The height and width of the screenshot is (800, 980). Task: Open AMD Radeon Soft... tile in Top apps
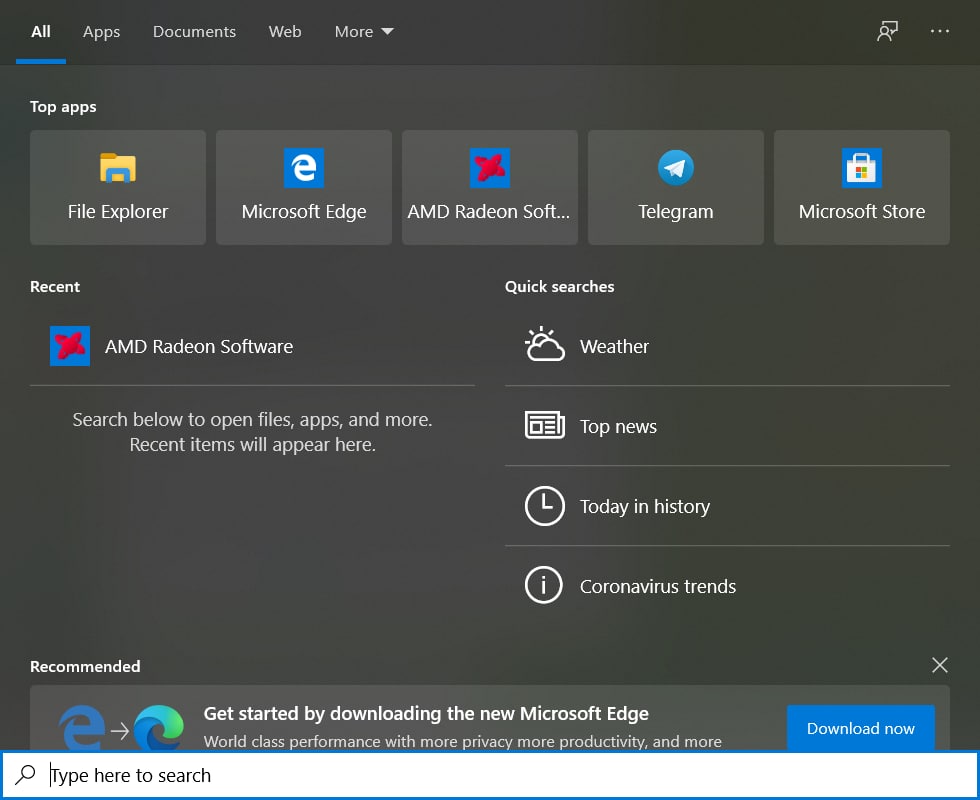pos(489,188)
